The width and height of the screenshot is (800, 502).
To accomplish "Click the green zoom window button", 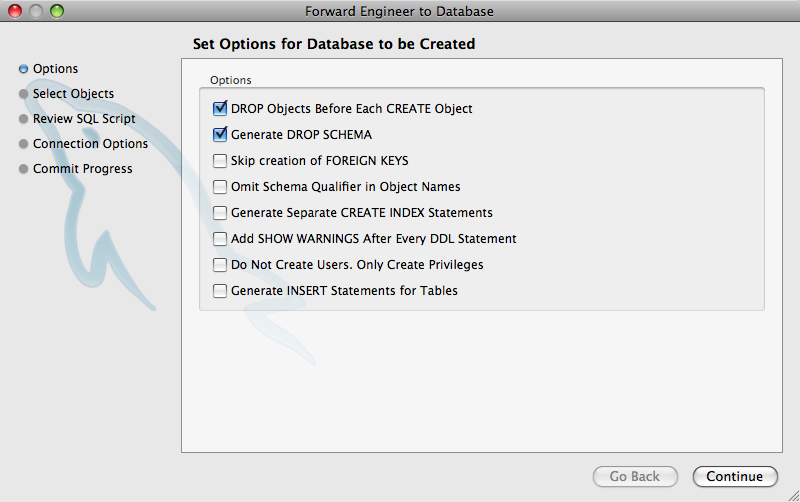I will tap(57, 11).
